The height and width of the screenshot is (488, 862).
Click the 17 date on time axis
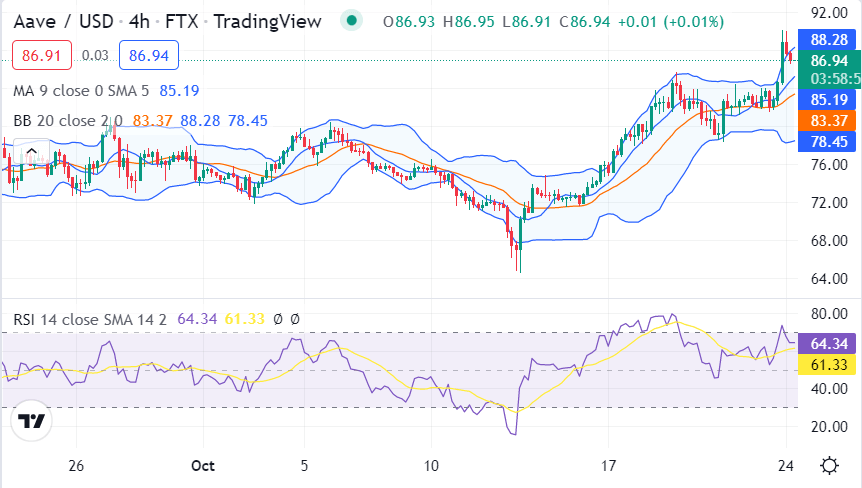(608, 466)
